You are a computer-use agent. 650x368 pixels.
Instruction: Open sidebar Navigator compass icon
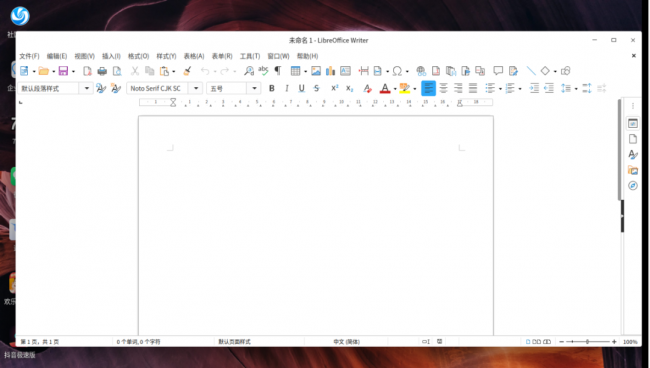point(633,185)
